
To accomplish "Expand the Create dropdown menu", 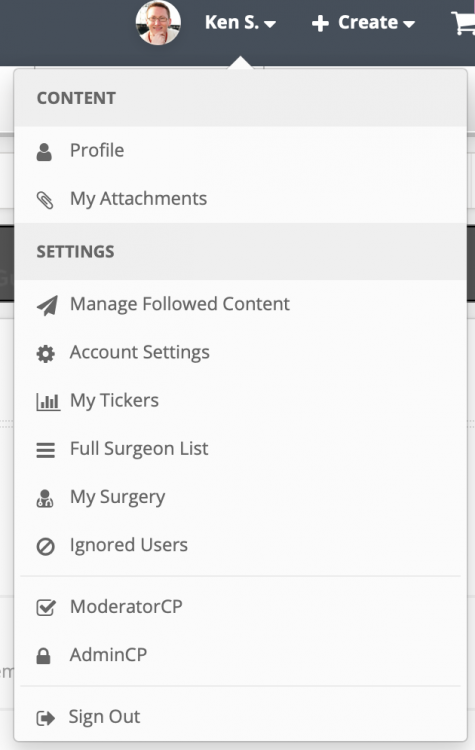I will [363, 22].
